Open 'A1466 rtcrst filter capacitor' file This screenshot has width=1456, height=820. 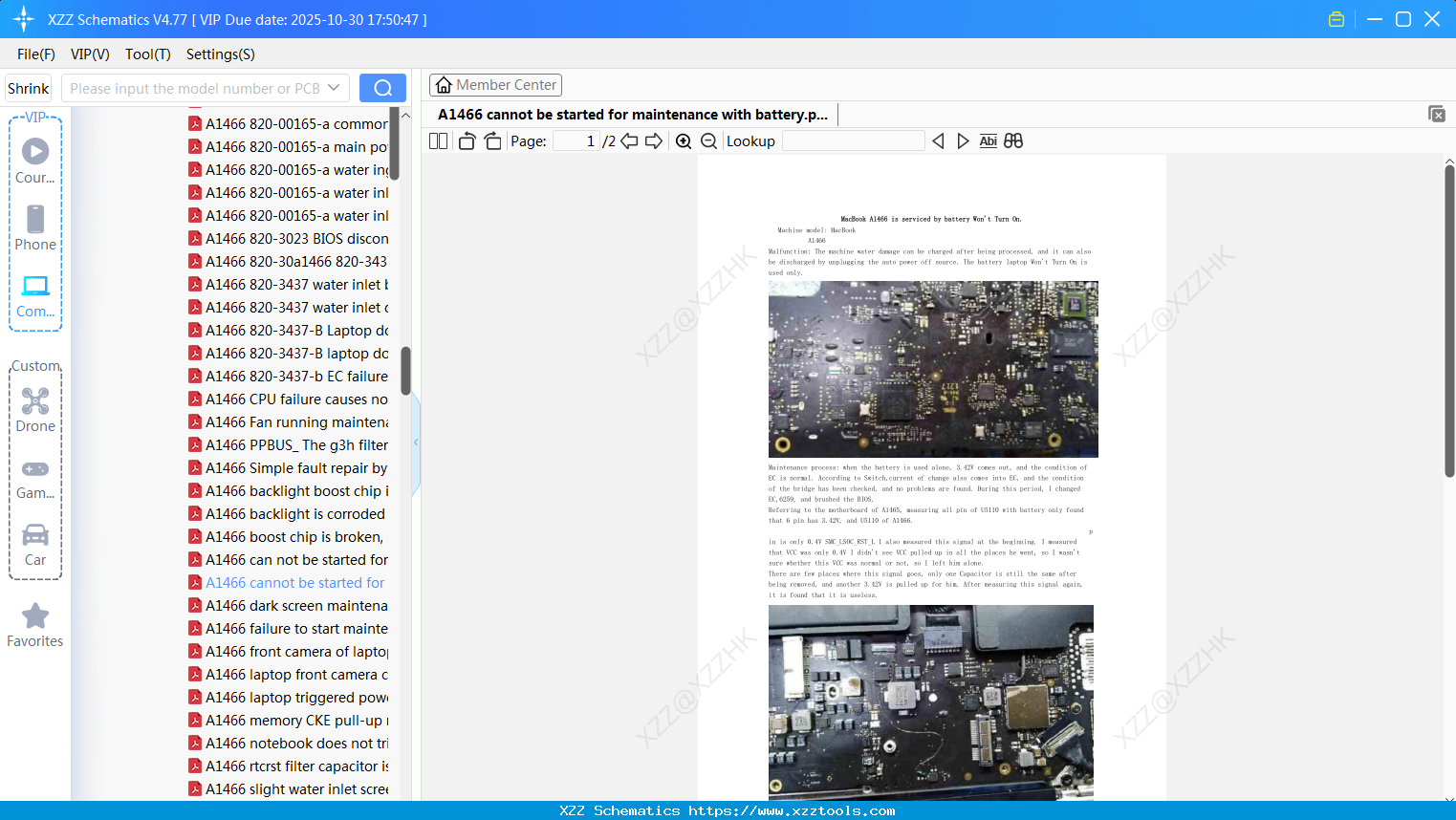[x=288, y=766]
